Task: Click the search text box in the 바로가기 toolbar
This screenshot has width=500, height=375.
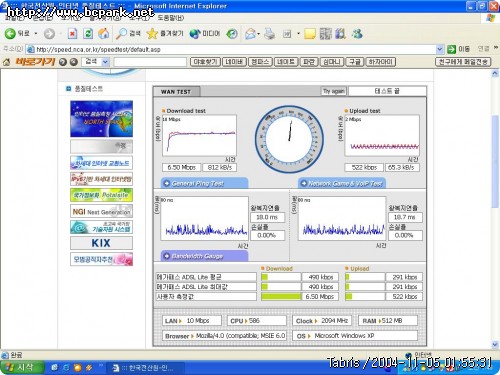Action: pos(150,62)
